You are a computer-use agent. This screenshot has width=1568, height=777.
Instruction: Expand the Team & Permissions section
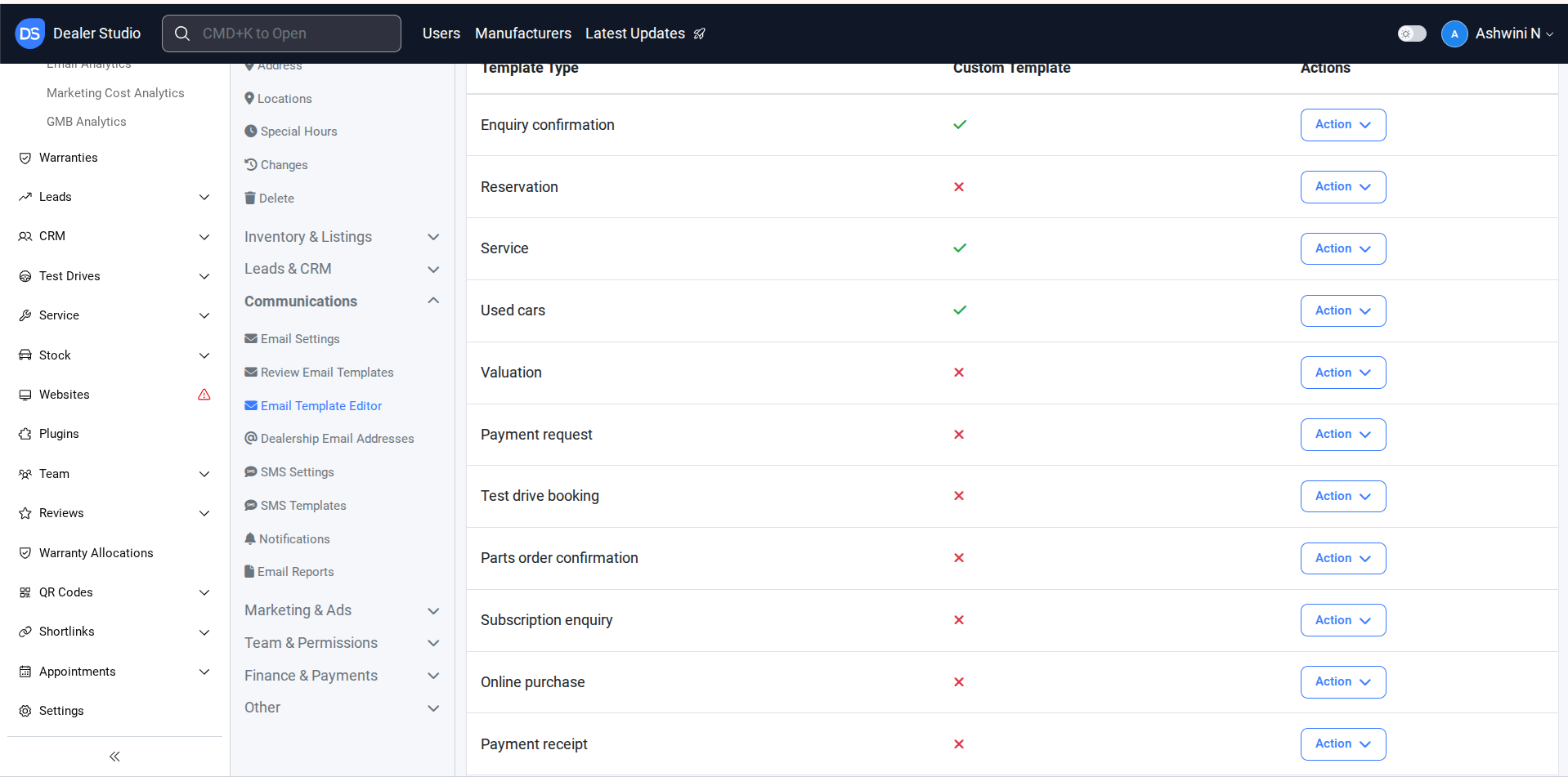point(342,643)
